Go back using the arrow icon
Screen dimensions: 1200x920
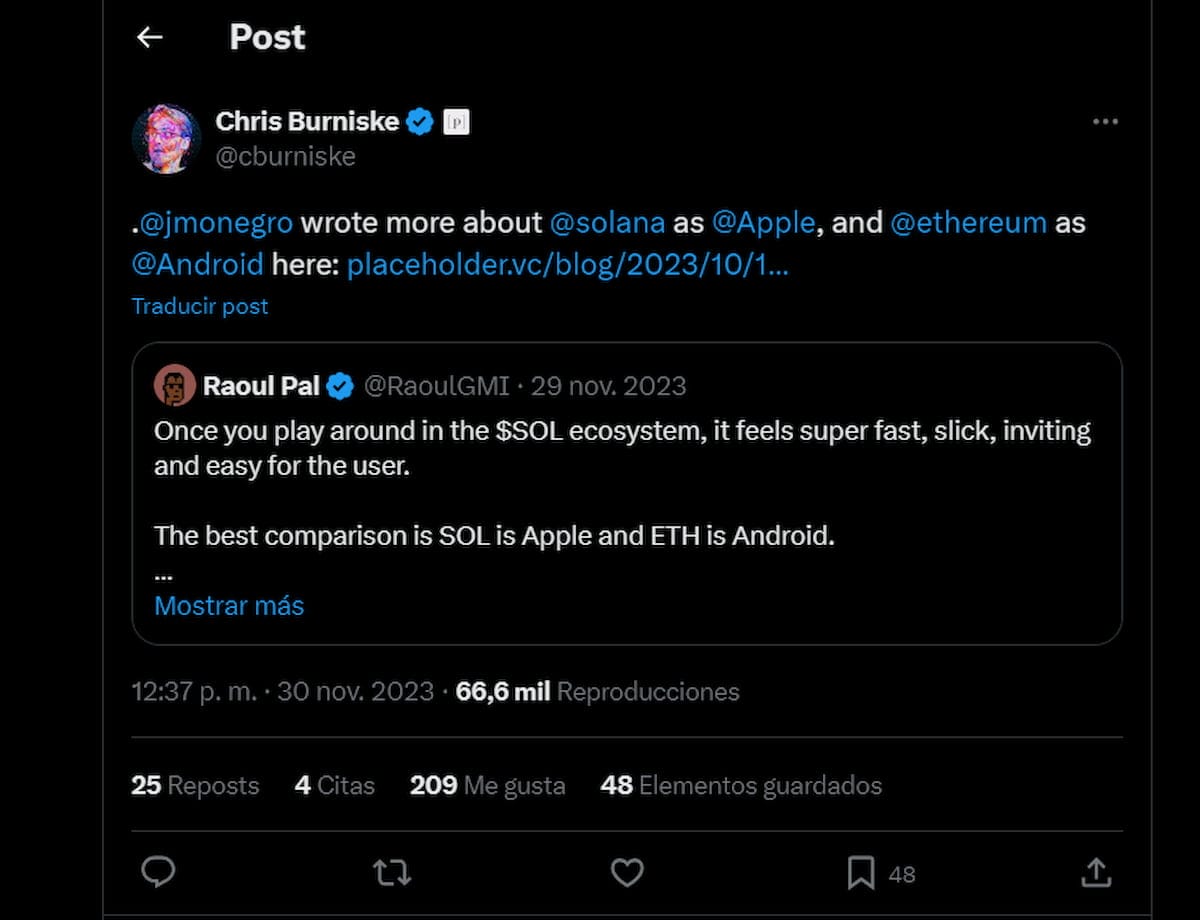[x=149, y=37]
